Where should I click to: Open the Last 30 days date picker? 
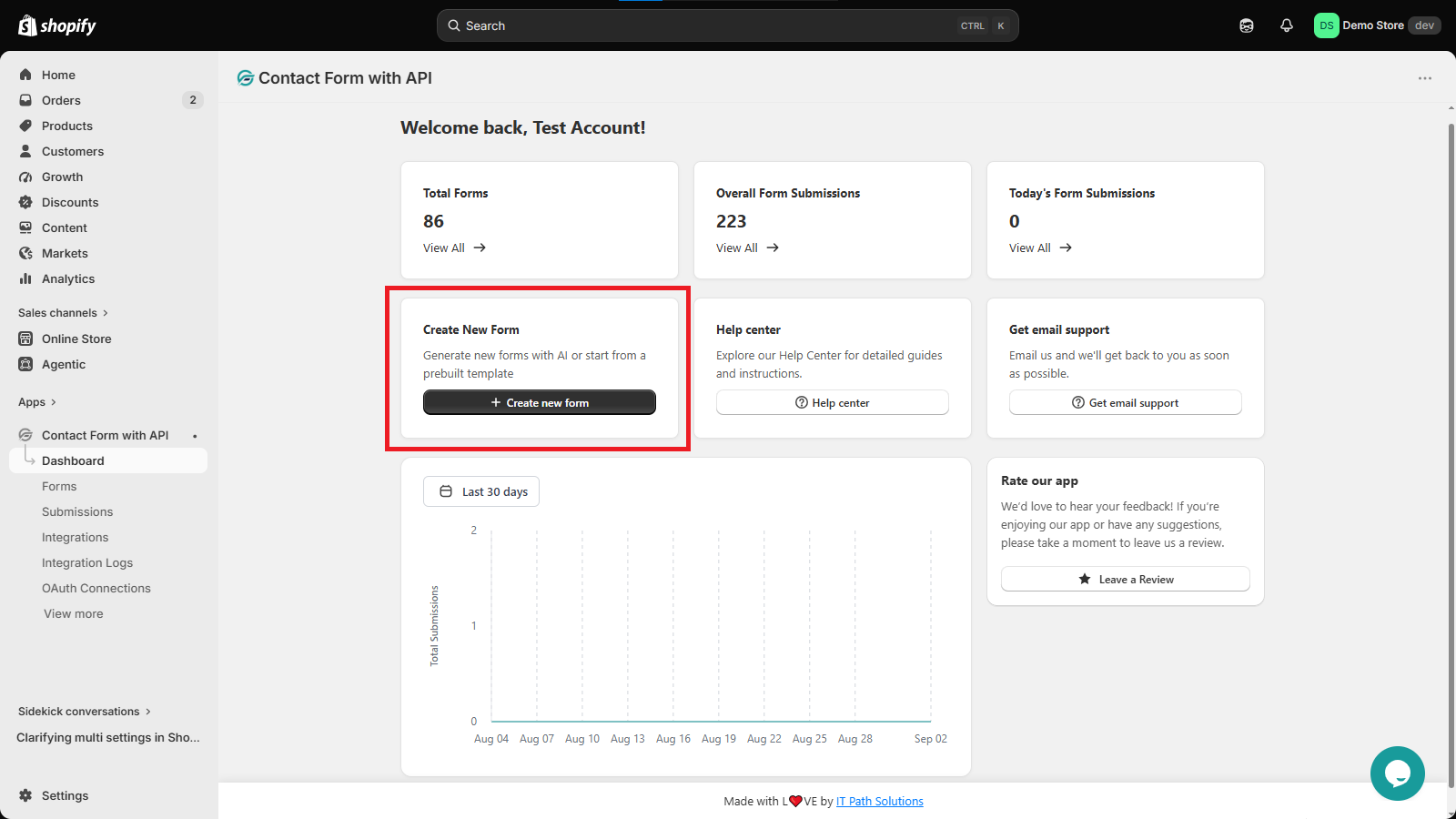click(x=481, y=491)
